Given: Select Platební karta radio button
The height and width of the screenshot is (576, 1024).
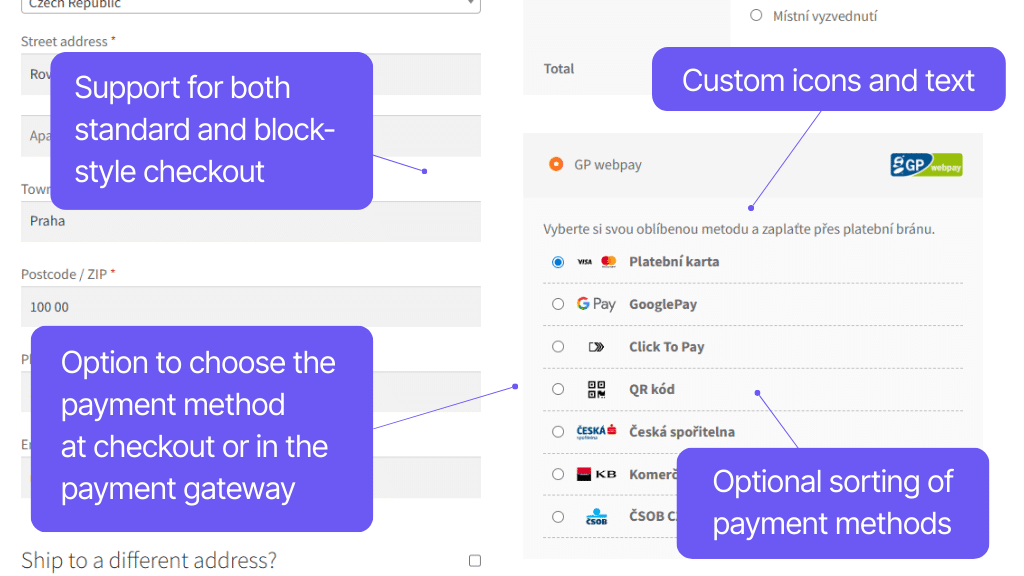Looking at the screenshot, I should pos(558,262).
